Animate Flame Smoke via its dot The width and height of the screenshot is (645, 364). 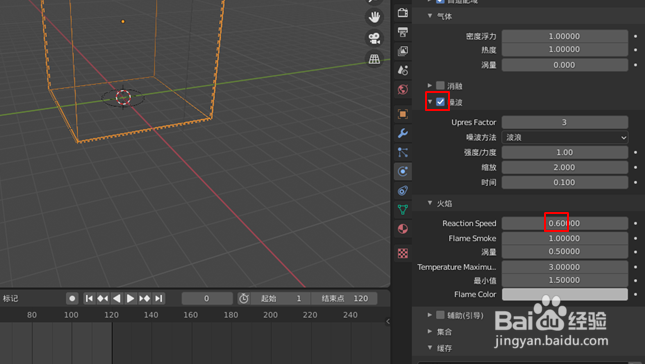pyautogui.click(x=636, y=238)
